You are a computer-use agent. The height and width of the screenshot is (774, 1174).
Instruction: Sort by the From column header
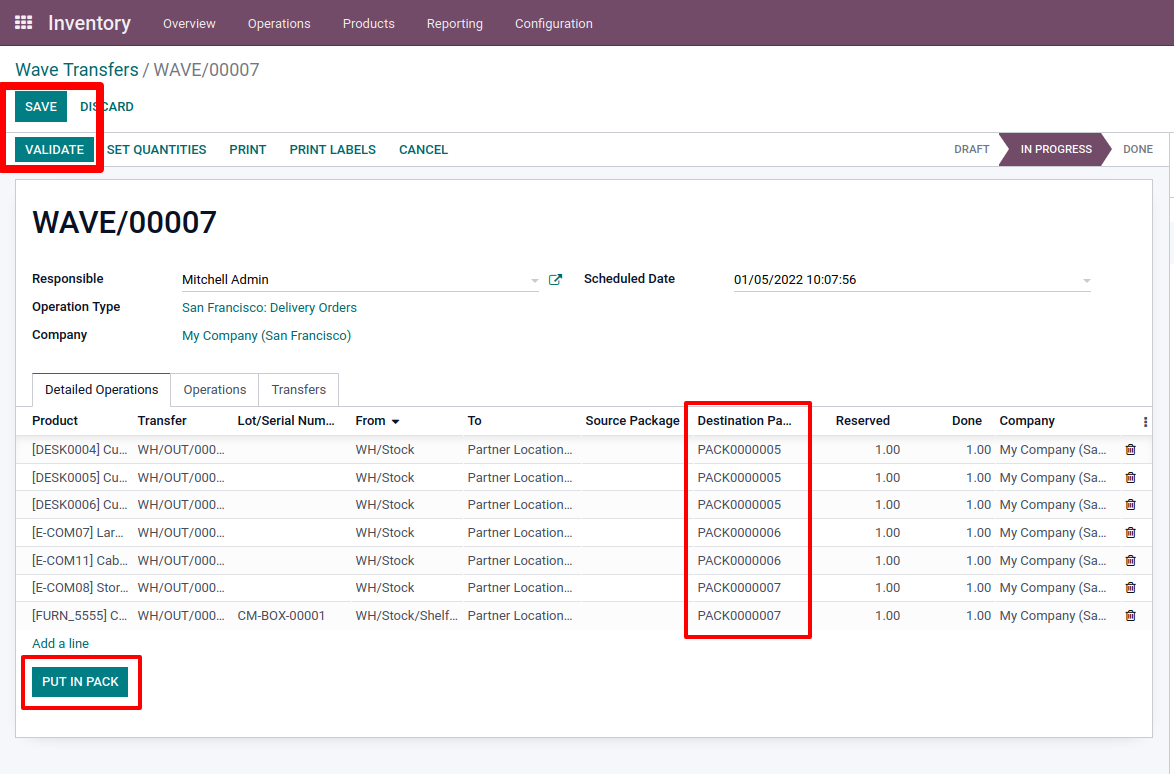(377, 421)
